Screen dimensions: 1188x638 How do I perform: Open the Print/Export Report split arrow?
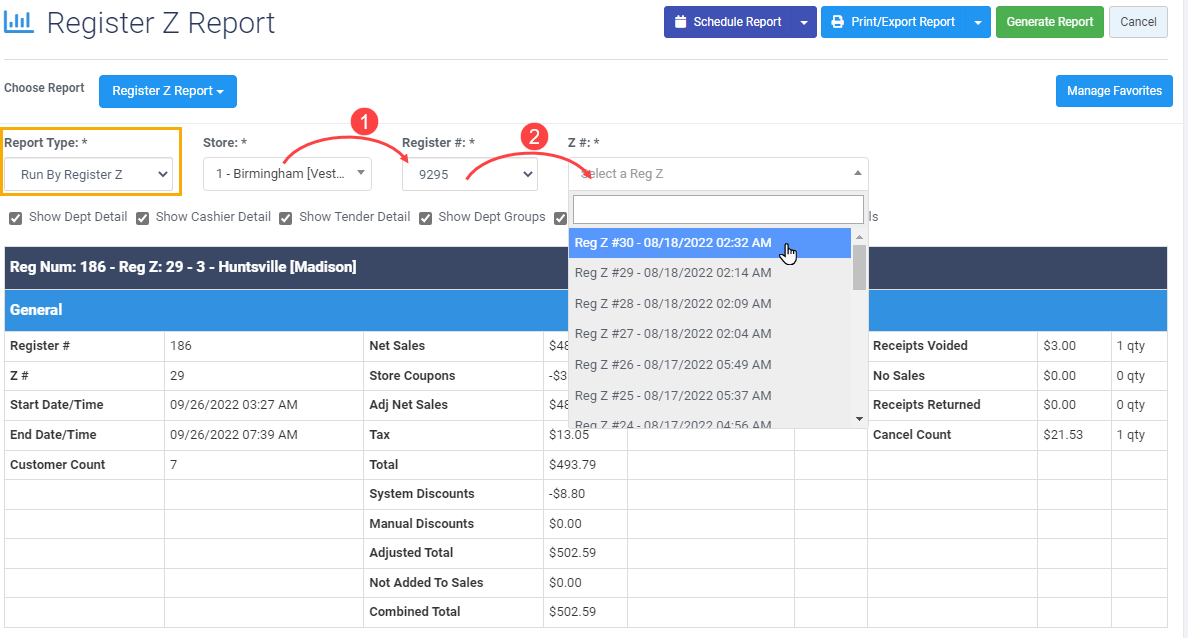[978, 22]
